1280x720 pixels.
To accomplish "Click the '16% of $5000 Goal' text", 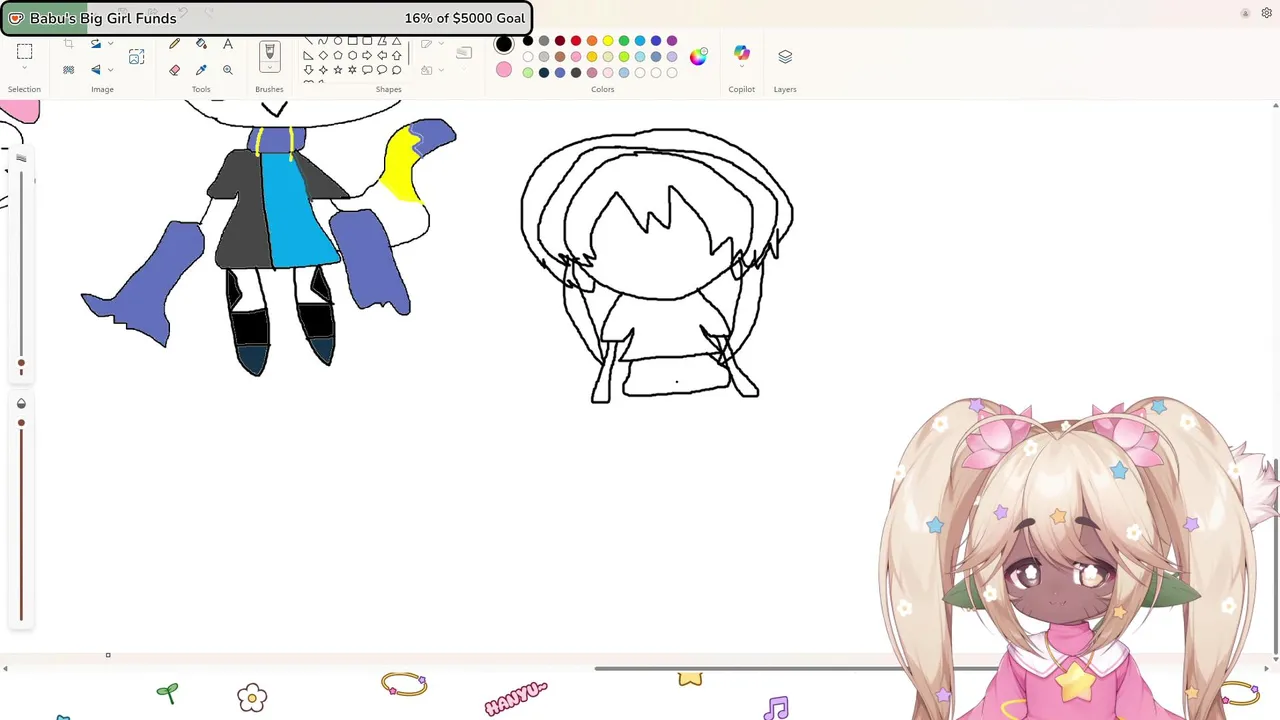I will click(x=465, y=18).
